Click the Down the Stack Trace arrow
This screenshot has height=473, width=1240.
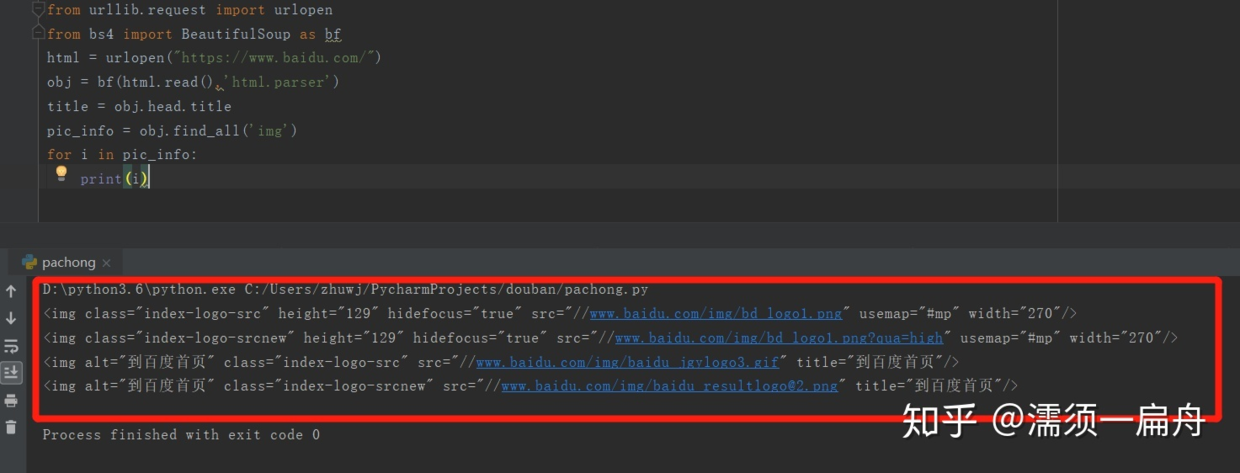[11, 319]
